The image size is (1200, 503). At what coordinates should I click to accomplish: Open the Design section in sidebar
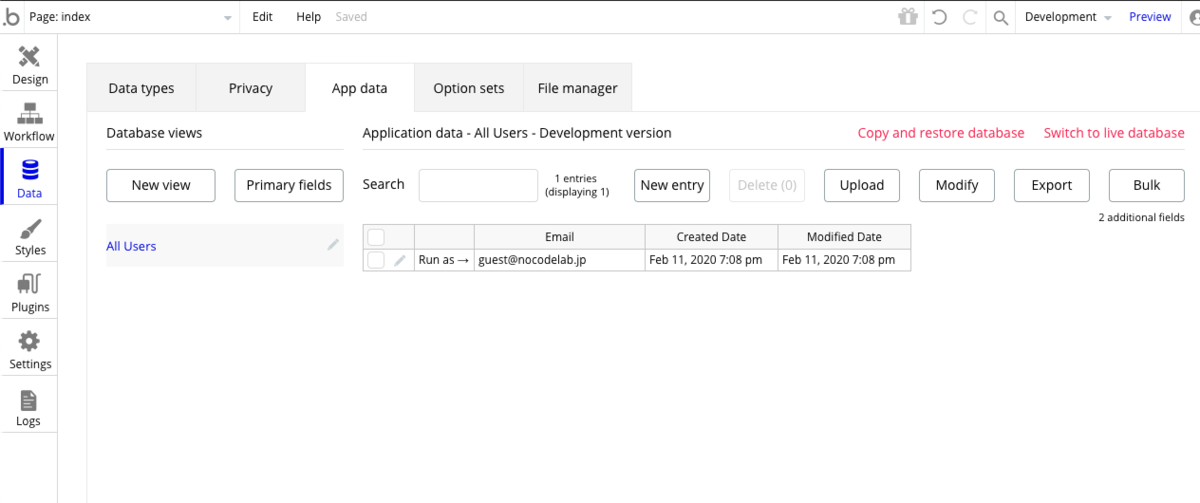(x=29, y=64)
